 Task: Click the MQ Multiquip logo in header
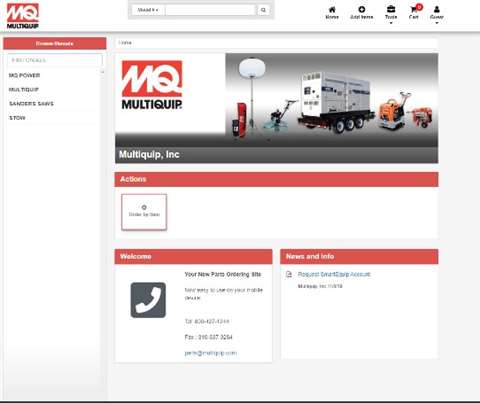tap(23, 16)
